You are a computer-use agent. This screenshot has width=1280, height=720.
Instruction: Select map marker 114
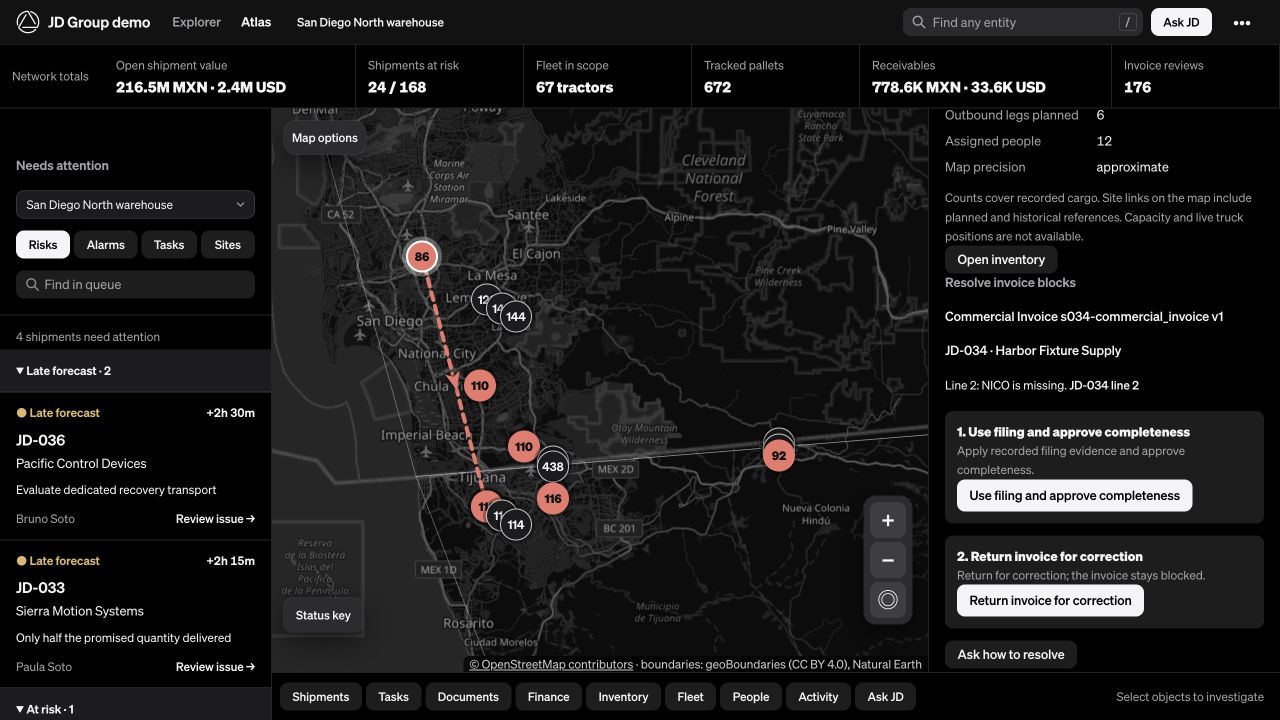(x=516, y=524)
